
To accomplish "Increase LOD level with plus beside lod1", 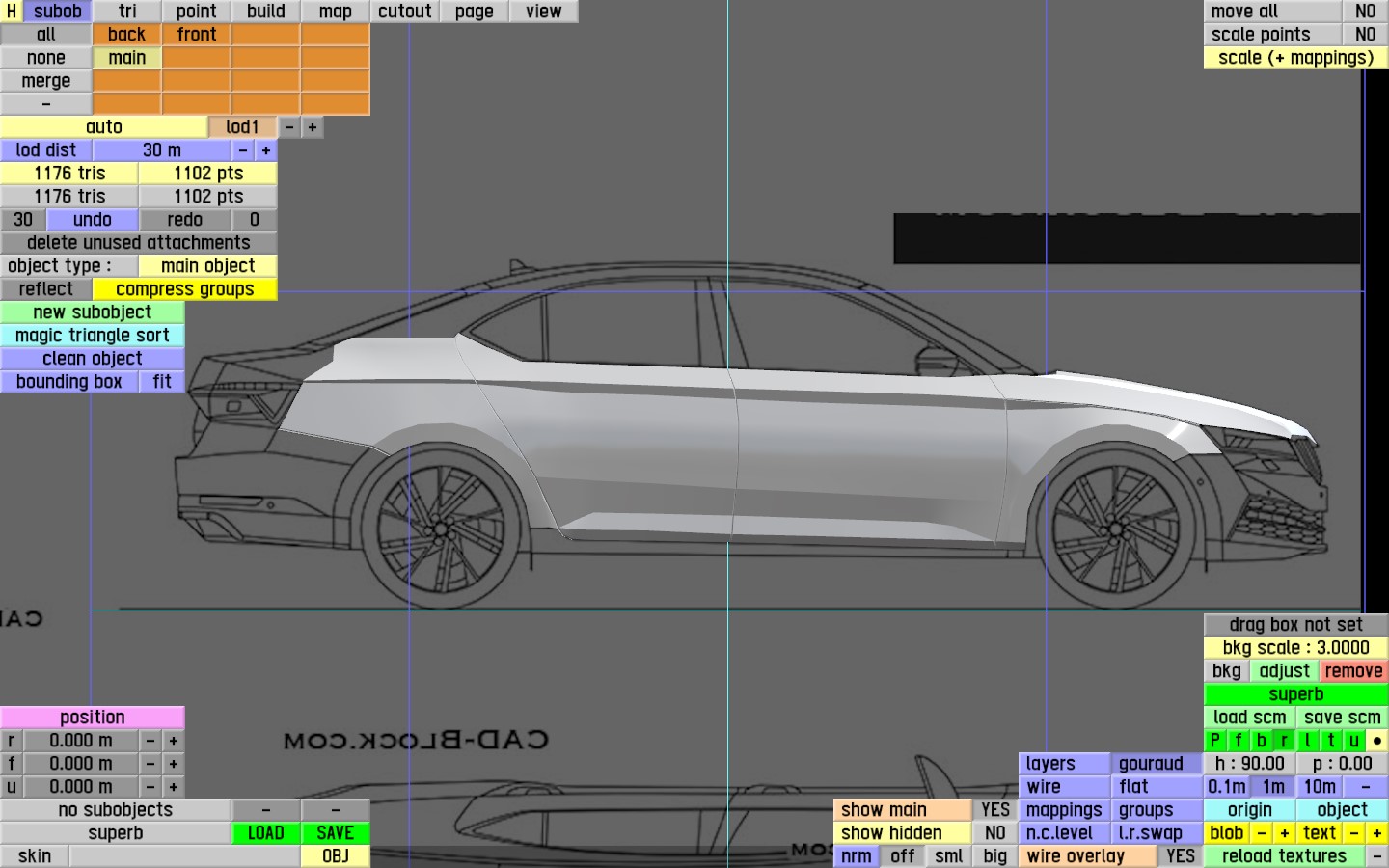I will pyautogui.click(x=313, y=127).
